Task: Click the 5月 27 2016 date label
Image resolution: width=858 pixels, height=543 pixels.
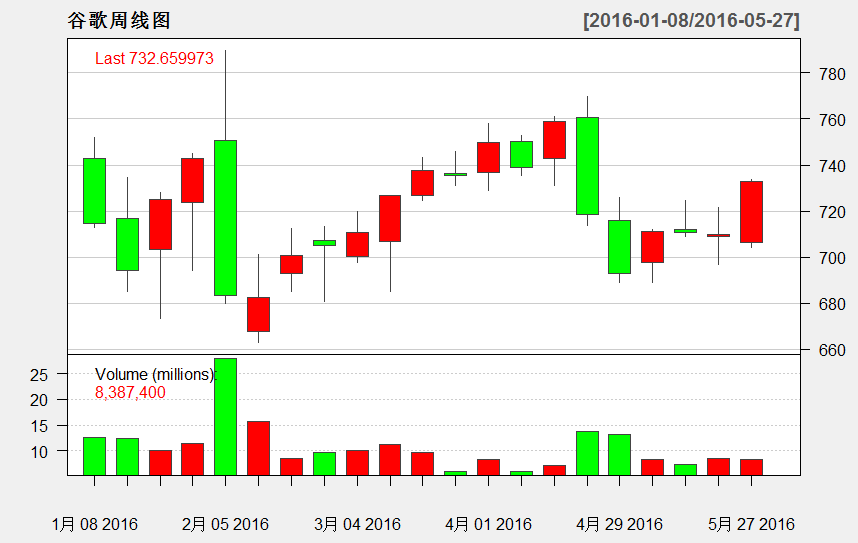Action: [x=751, y=524]
